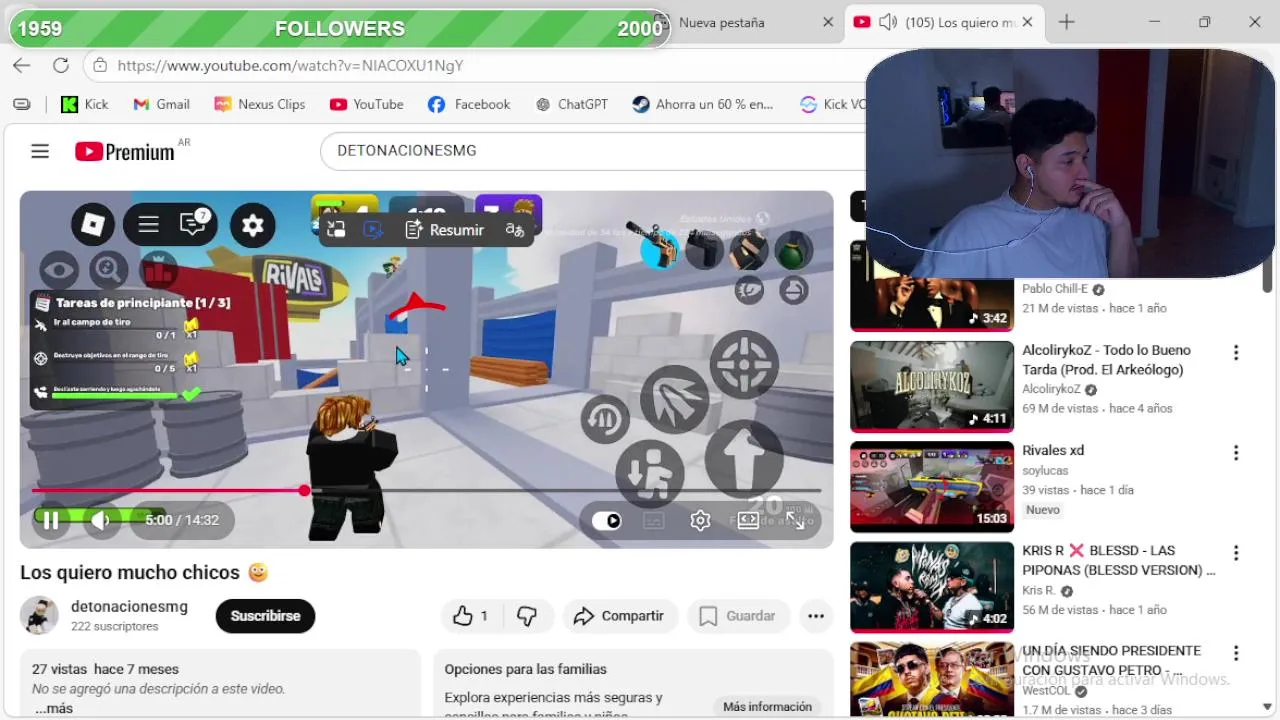Go to YouTube Premium home logo
Viewport: 1280px width, 720px height.
point(125,151)
